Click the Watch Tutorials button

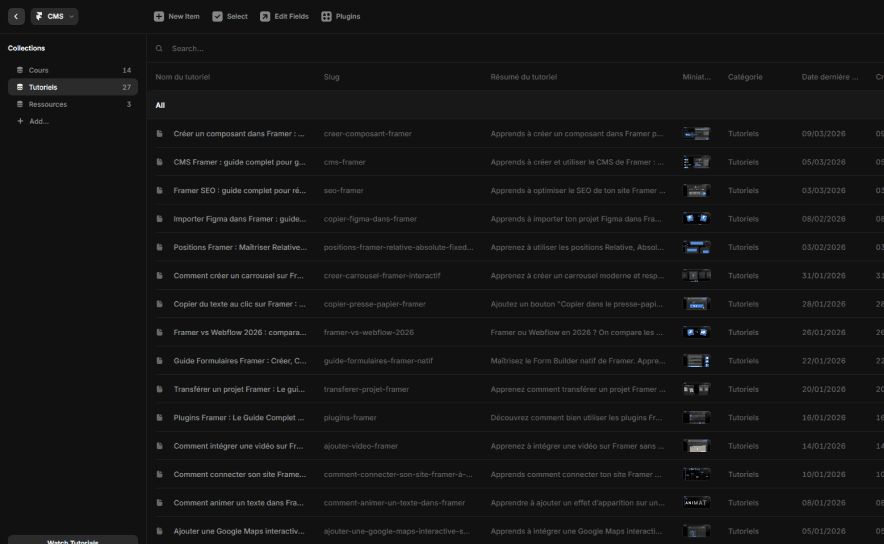pyautogui.click(x=73, y=540)
